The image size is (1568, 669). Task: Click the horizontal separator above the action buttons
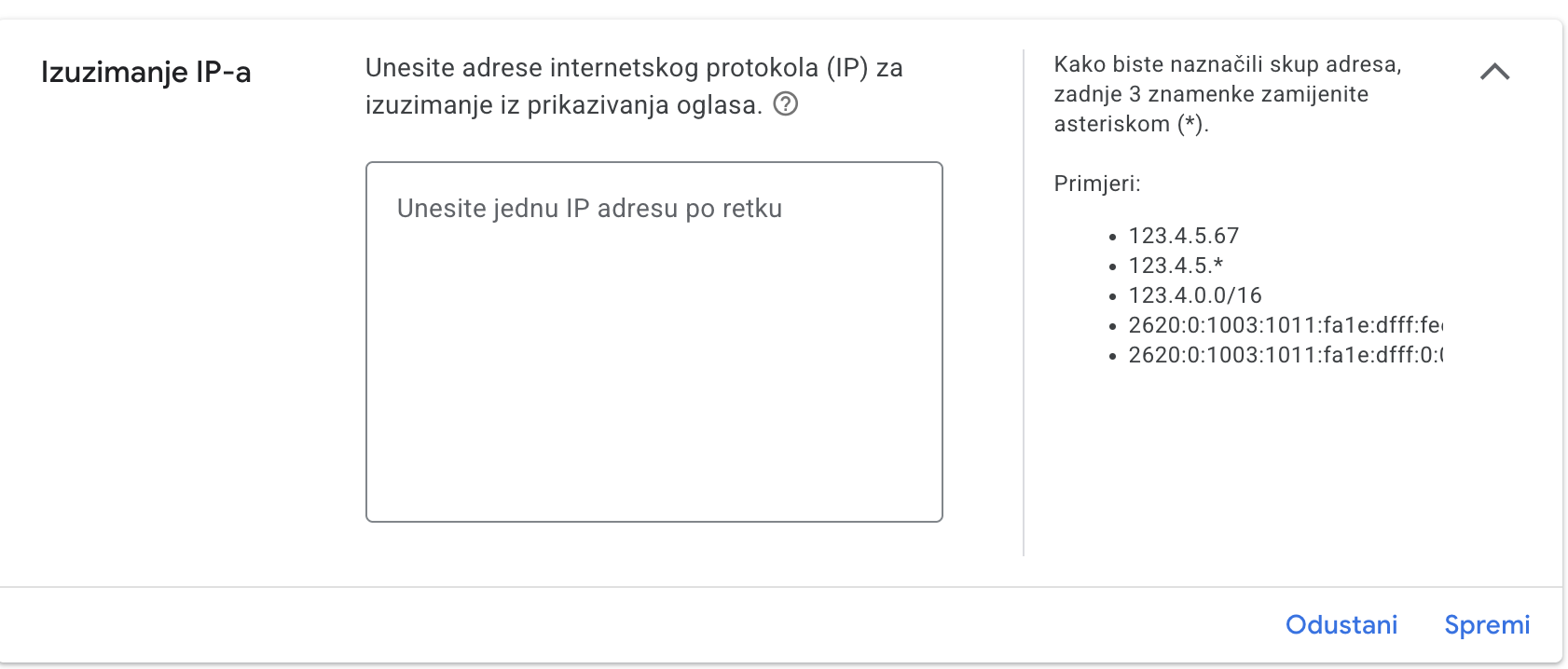(x=781, y=587)
